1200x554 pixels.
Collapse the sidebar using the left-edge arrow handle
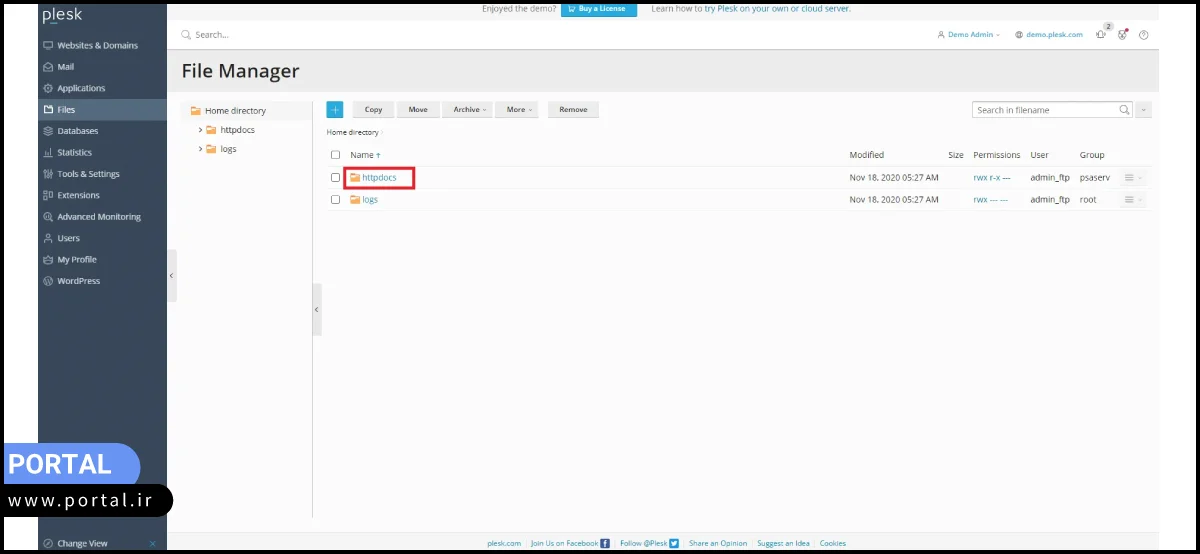(171, 275)
